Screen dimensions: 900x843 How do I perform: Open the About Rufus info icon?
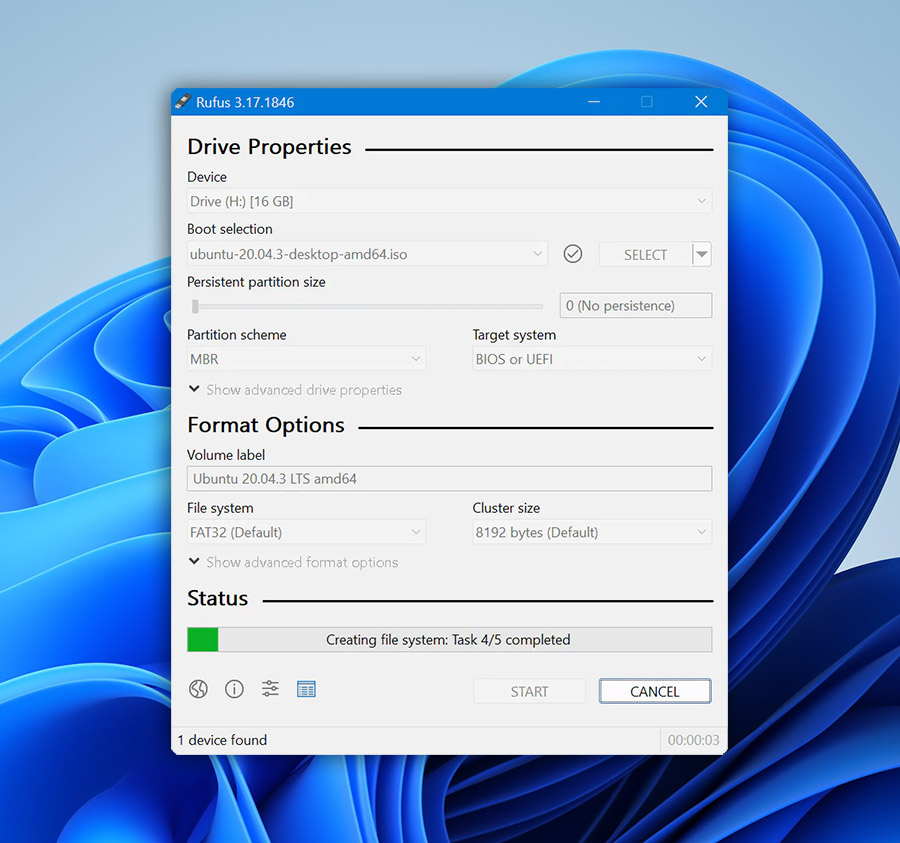point(234,688)
